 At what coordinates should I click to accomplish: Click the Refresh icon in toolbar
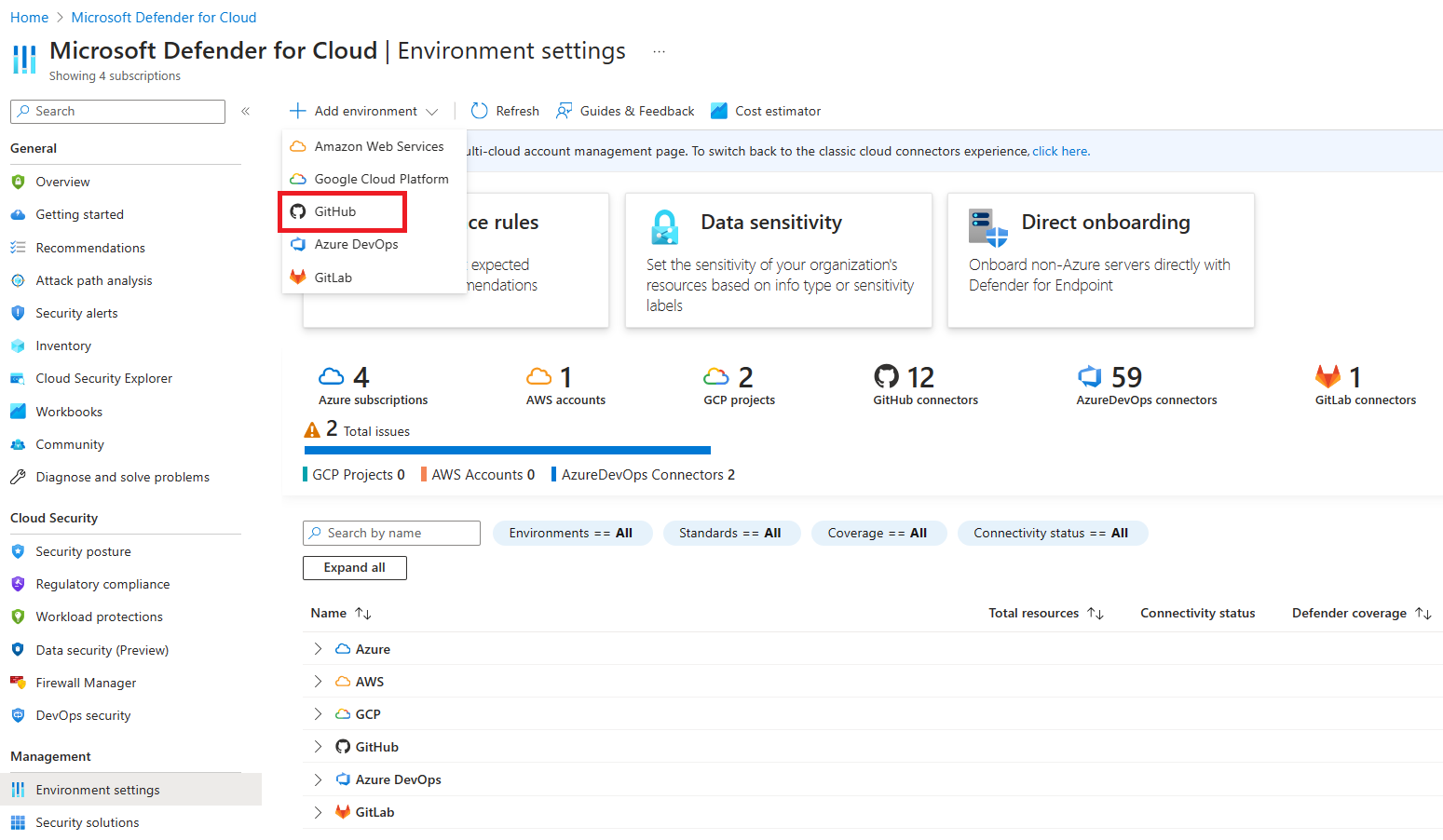pos(480,111)
